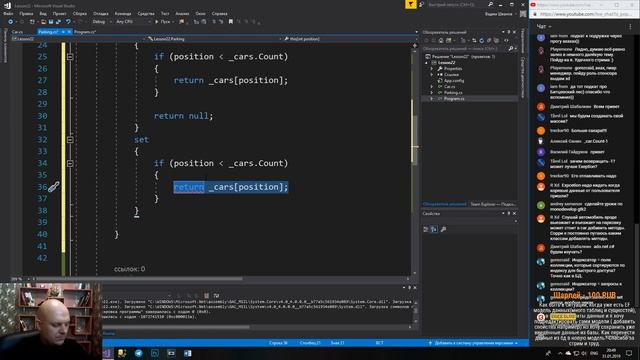Click the Properties panel wrench icon

pos(443,229)
